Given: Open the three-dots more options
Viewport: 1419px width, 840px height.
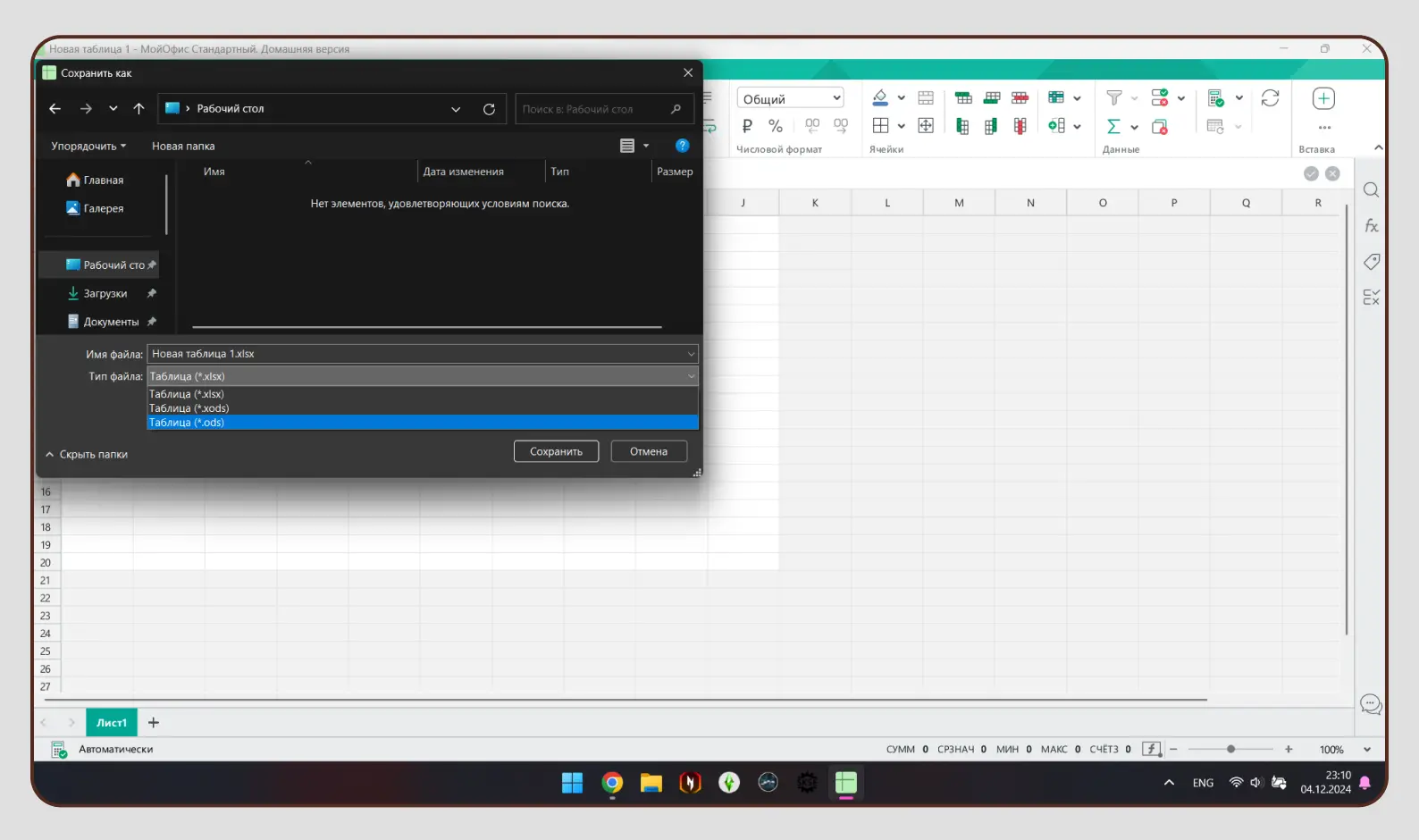Looking at the screenshot, I should tap(1324, 127).
